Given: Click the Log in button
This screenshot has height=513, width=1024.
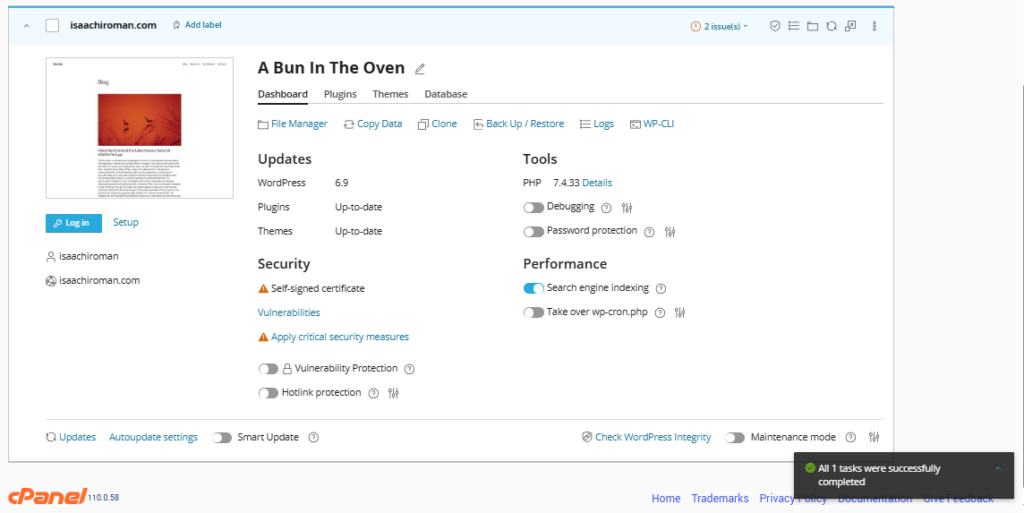Looking at the screenshot, I should (74, 223).
